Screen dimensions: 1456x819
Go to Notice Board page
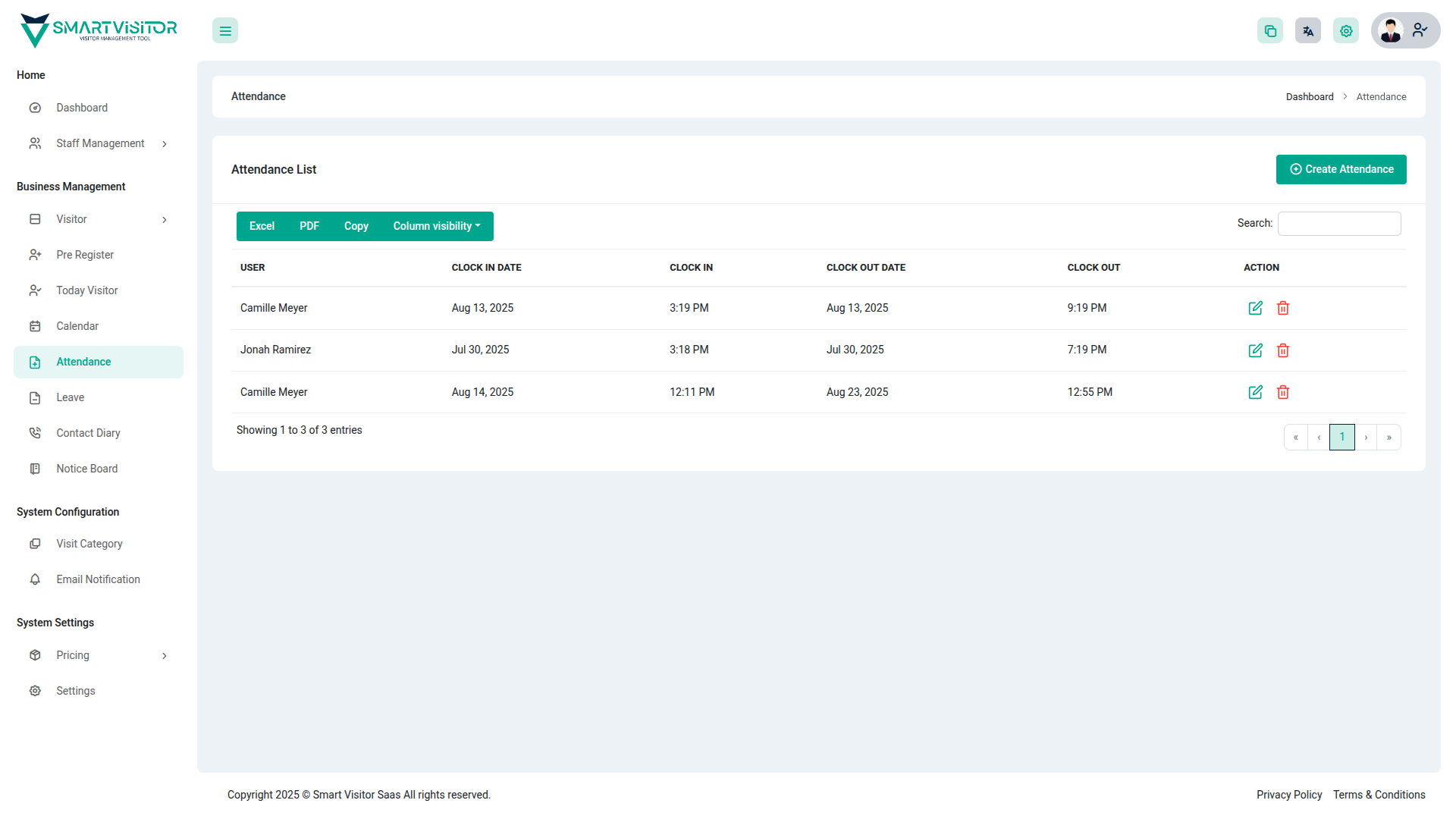(x=87, y=469)
